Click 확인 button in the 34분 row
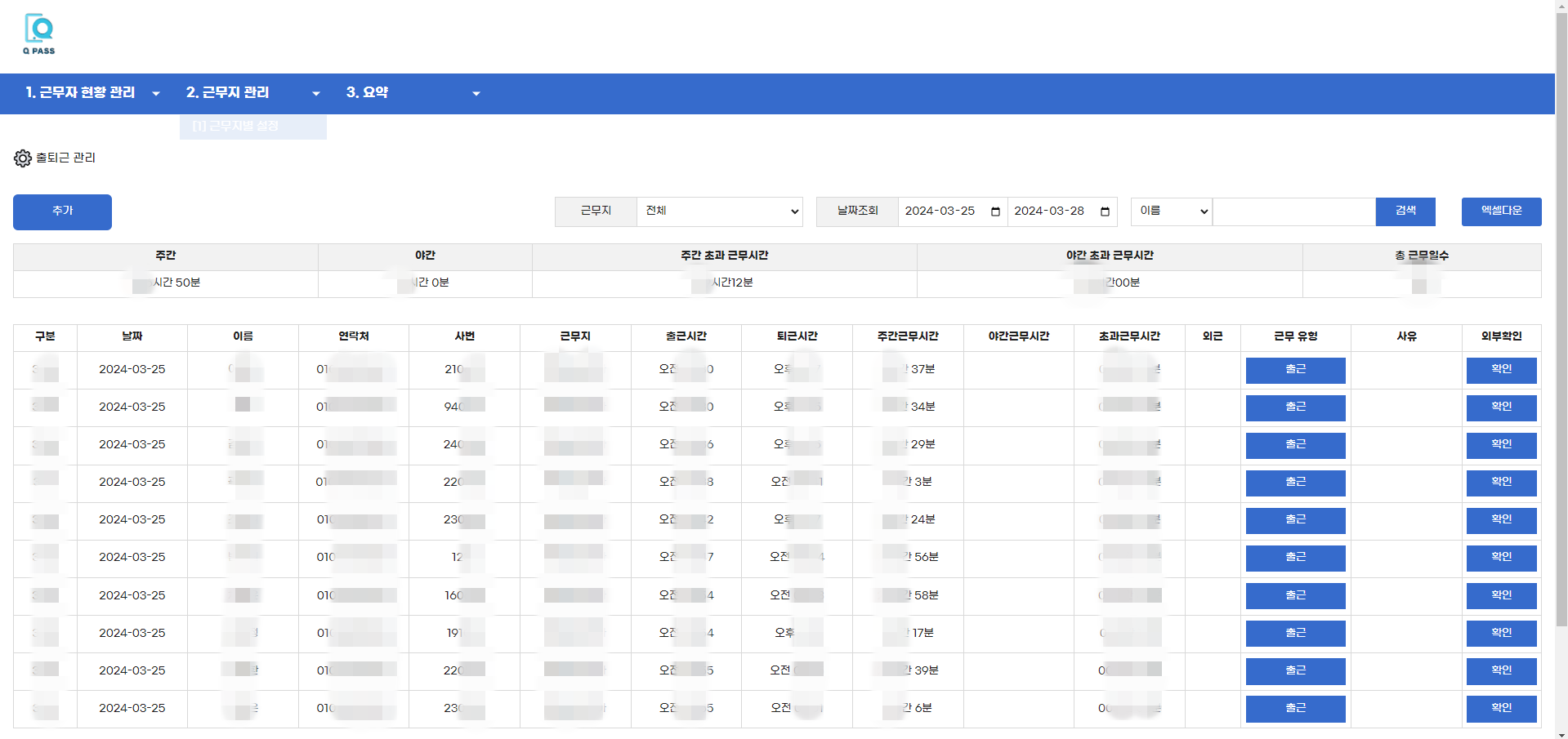 point(1502,408)
